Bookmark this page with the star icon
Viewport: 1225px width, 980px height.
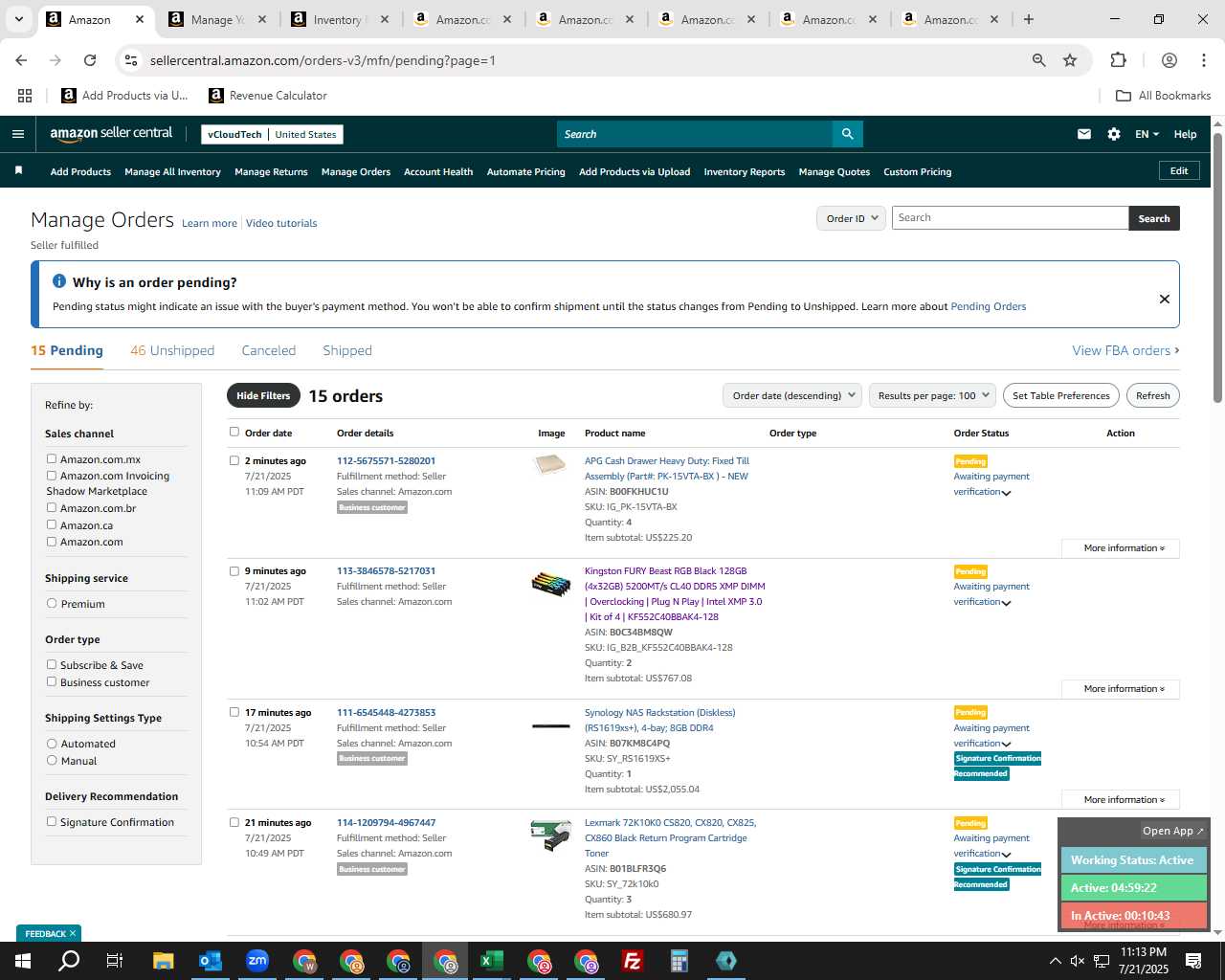(1070, 60)
